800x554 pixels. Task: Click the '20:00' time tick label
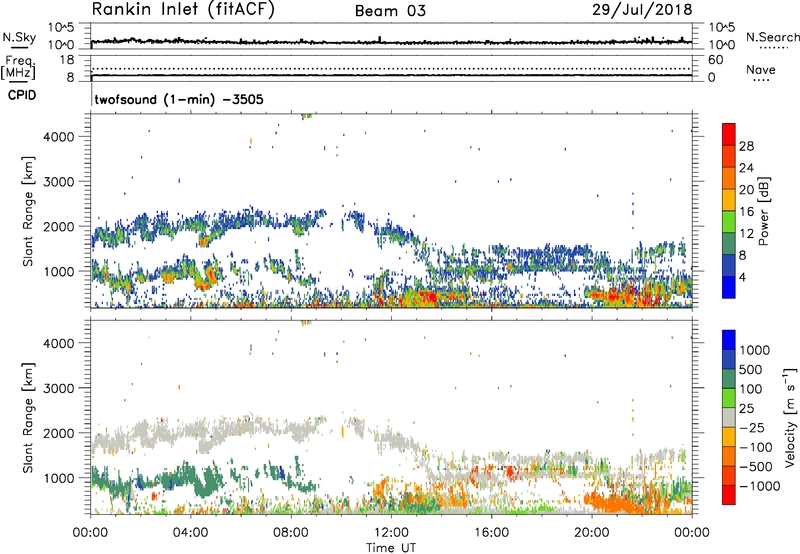[x=592, y=533]
